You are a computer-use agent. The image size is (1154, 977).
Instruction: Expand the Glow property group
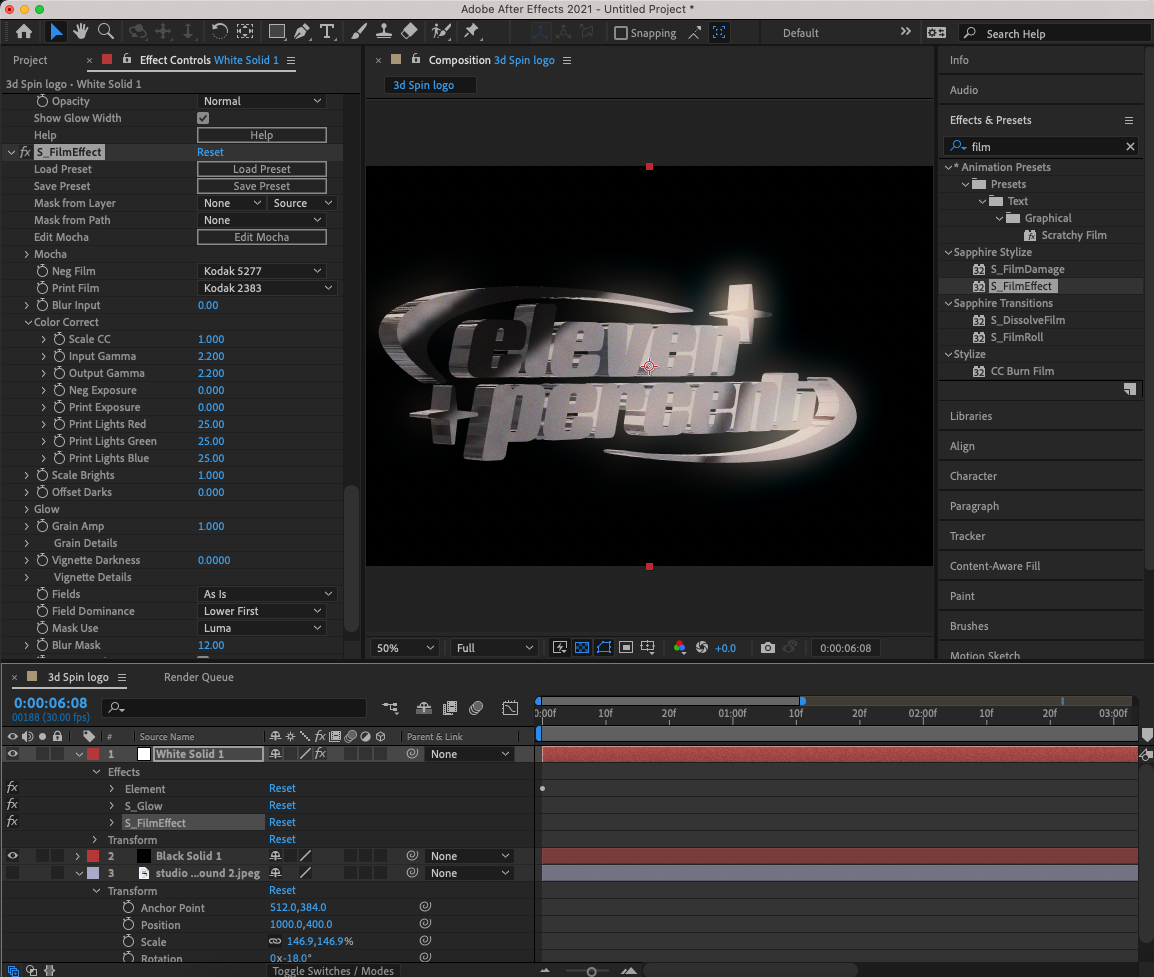pos(26,509)
